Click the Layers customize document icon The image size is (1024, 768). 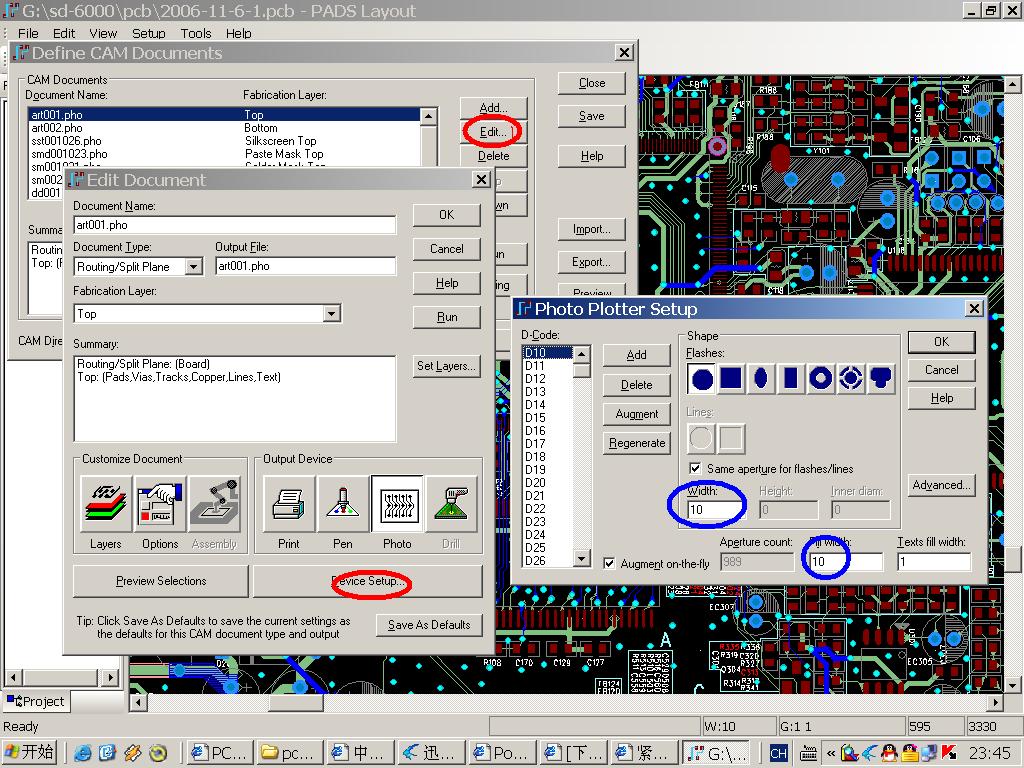pos(106,503)
